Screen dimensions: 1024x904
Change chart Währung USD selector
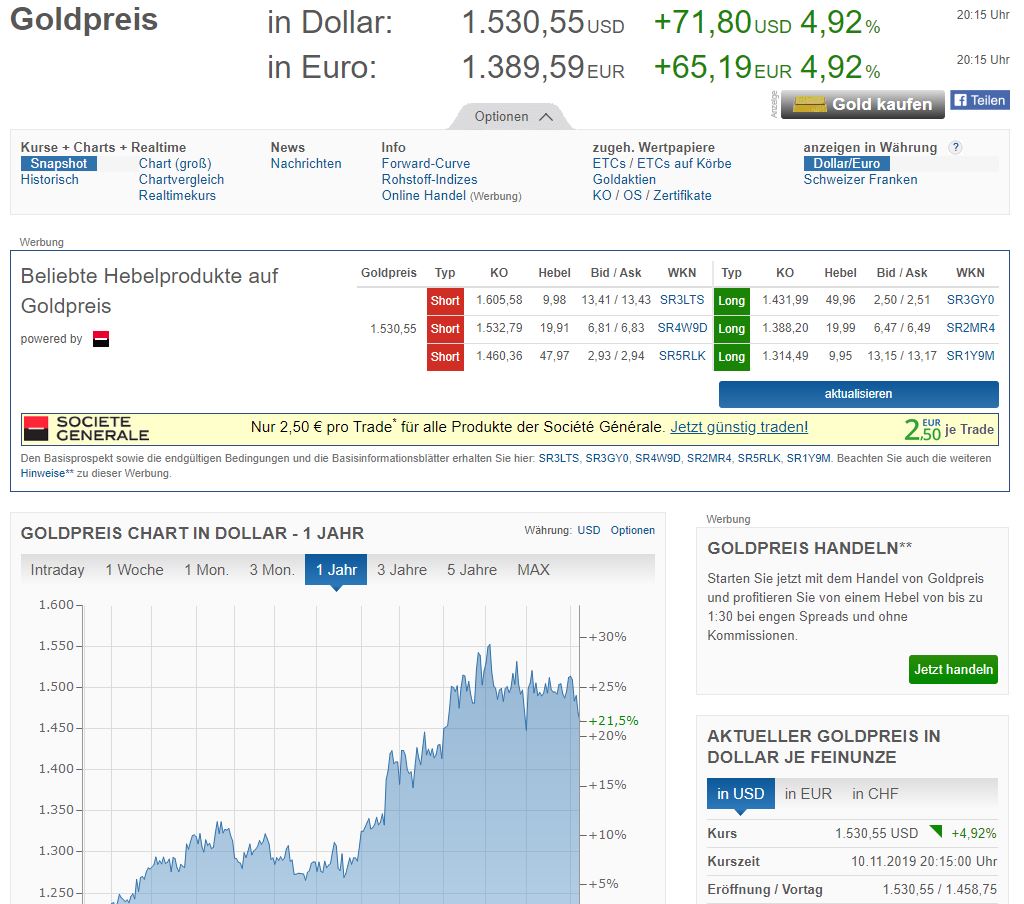coord(589,530)
